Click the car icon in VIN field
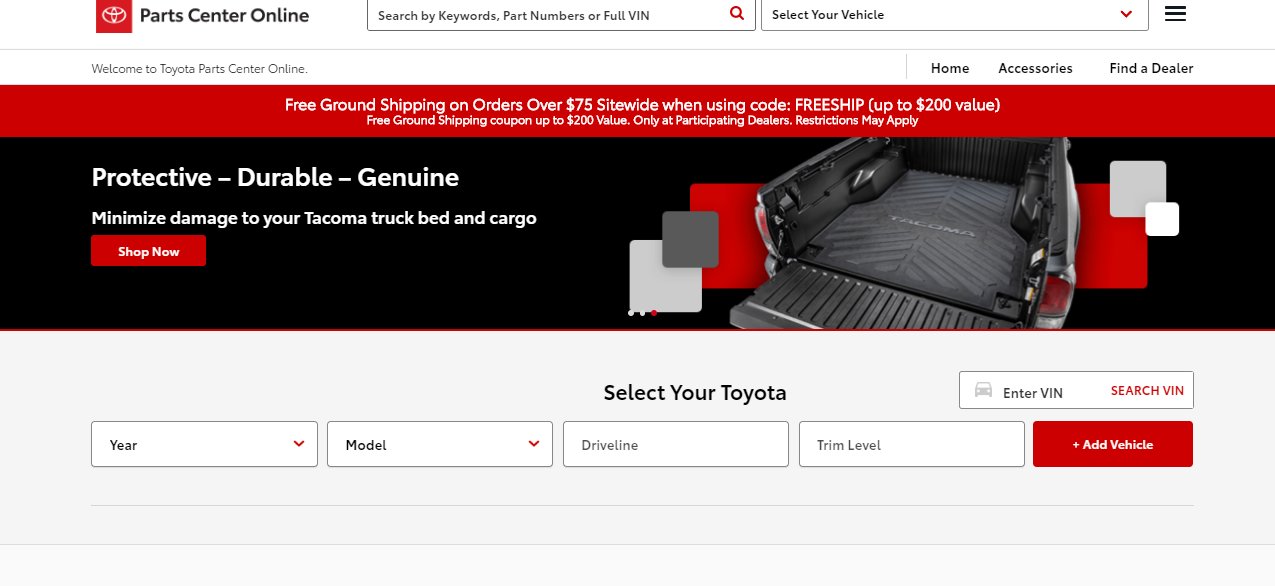The width and height of the screenshot is (1275, 586). coord(983,390)
